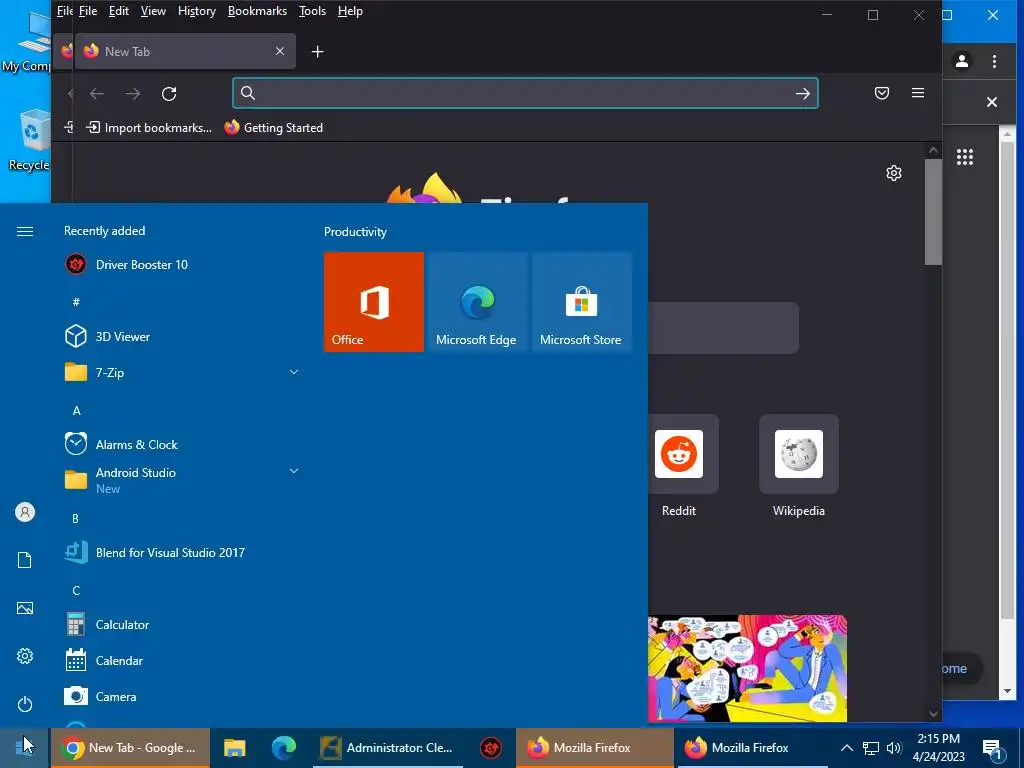This screenshot has width=1024, height=768.
Task: Open the Getting Started bookmark
Action: click(274, 127)
